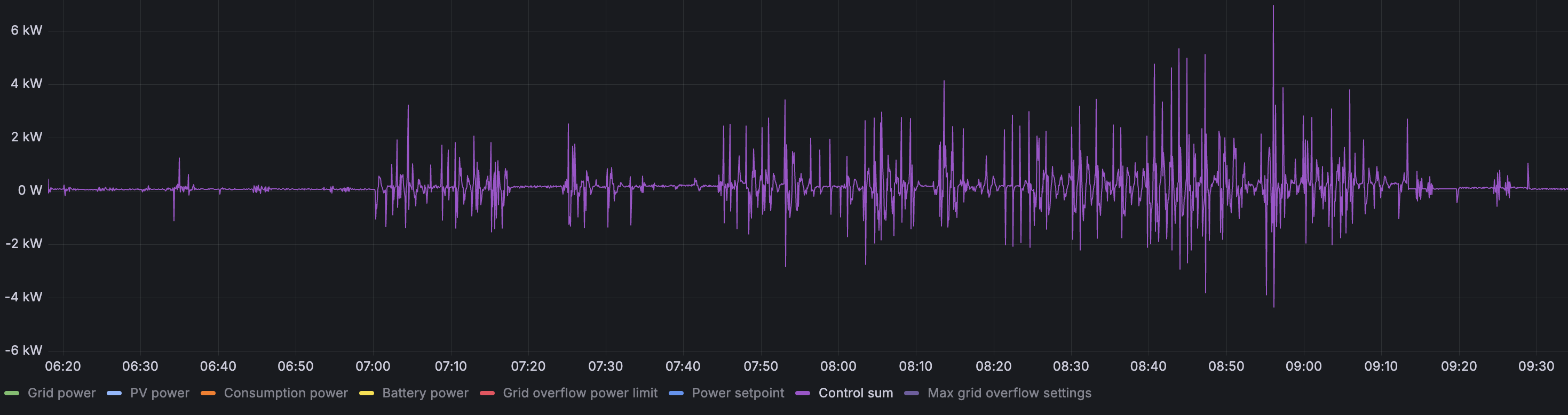Click the 07:40 time axis label
Screen dimensions: 1568x415
683,366
